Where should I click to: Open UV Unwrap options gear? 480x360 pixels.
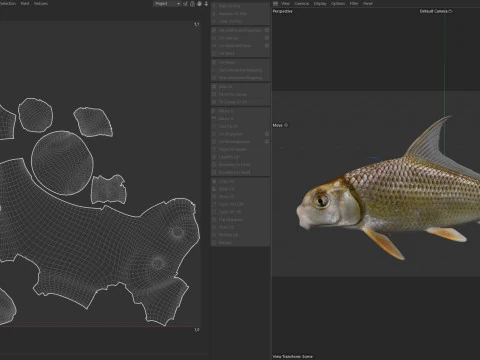pyautogui.click(x=267, y=38)
